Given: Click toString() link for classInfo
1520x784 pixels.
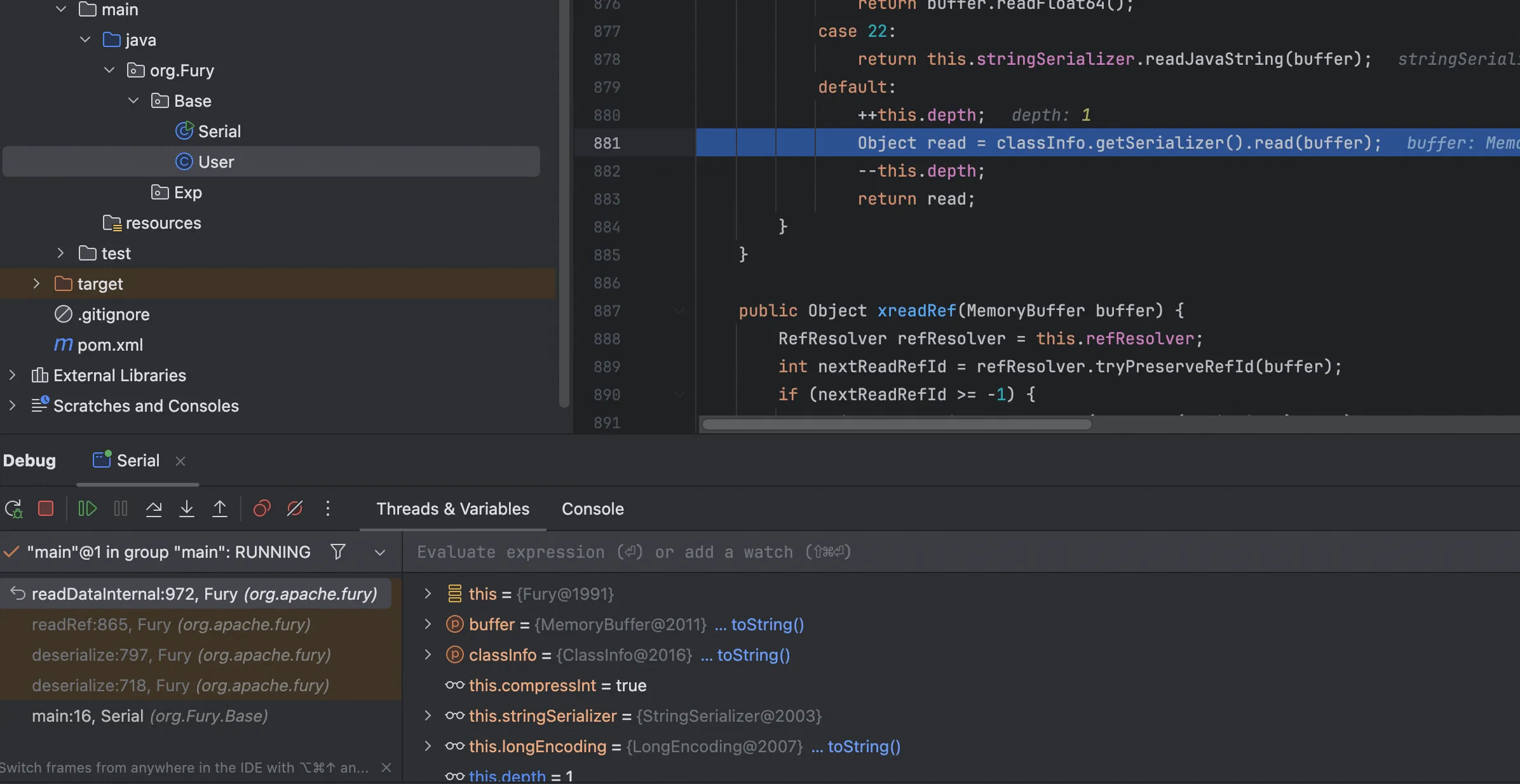Looking at the screenshot, I should pyautogui.click(x=753, y=655).
